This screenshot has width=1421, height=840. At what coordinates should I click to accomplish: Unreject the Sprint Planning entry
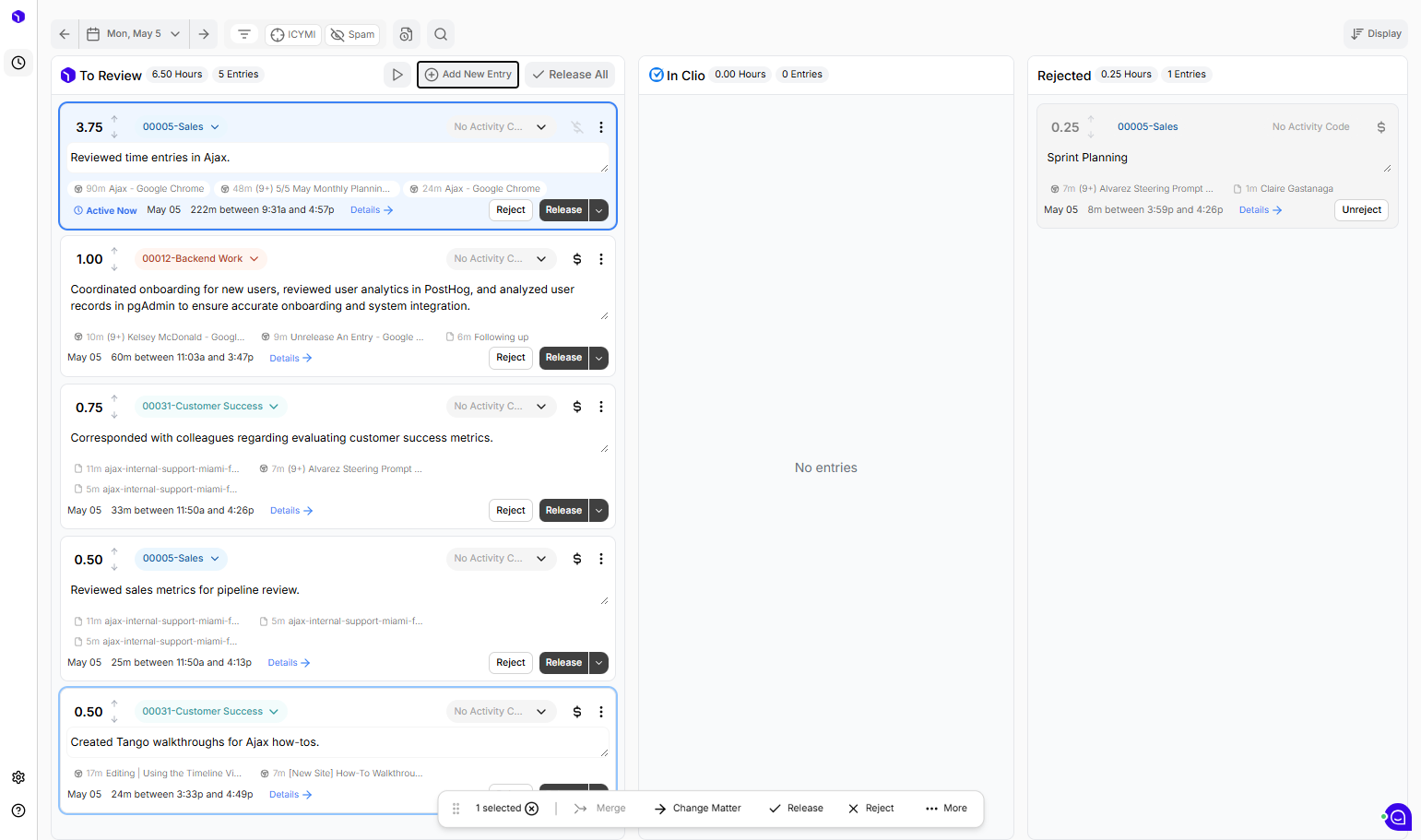(x=1361, y=210)
